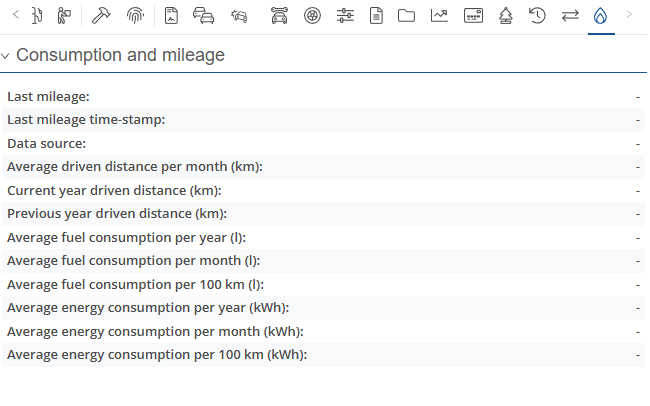This screenshot has height=406, width=650.
Task: Collapse the Consumption and mileage section
Action: coord(7,56)
